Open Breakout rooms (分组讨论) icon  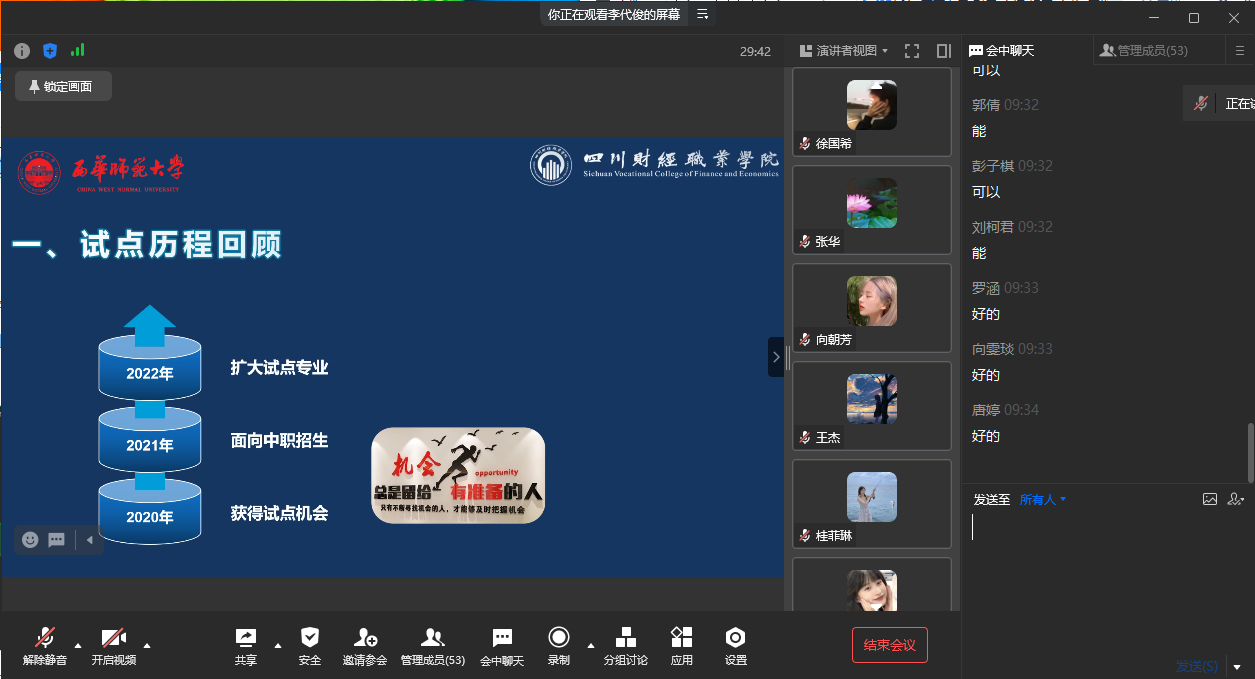click(x=625, y=638)
